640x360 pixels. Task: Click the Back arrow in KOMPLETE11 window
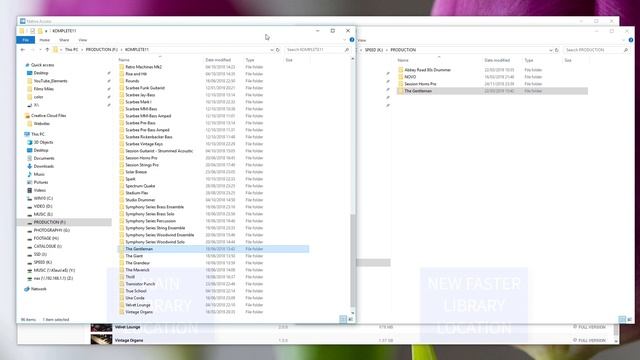[23, 50]
